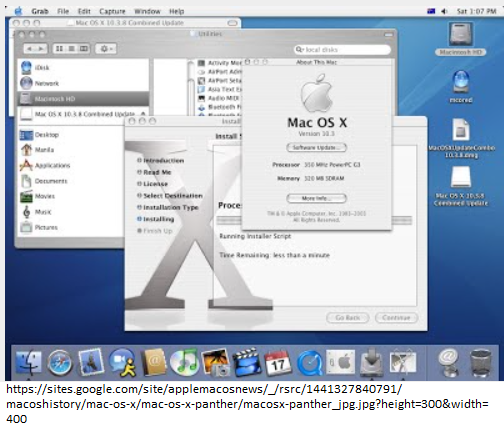Open iChat in the Dock
Image resolution: width=504 pixels, height=426 pixels.
point(123,363)
